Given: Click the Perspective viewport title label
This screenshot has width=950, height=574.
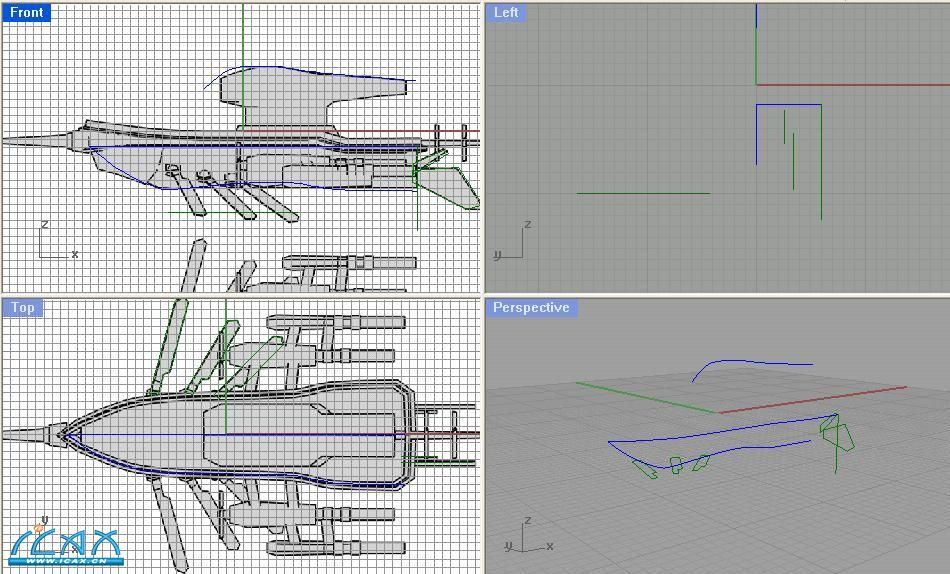Looking at the screenshot, I should [x=531, y=308].
